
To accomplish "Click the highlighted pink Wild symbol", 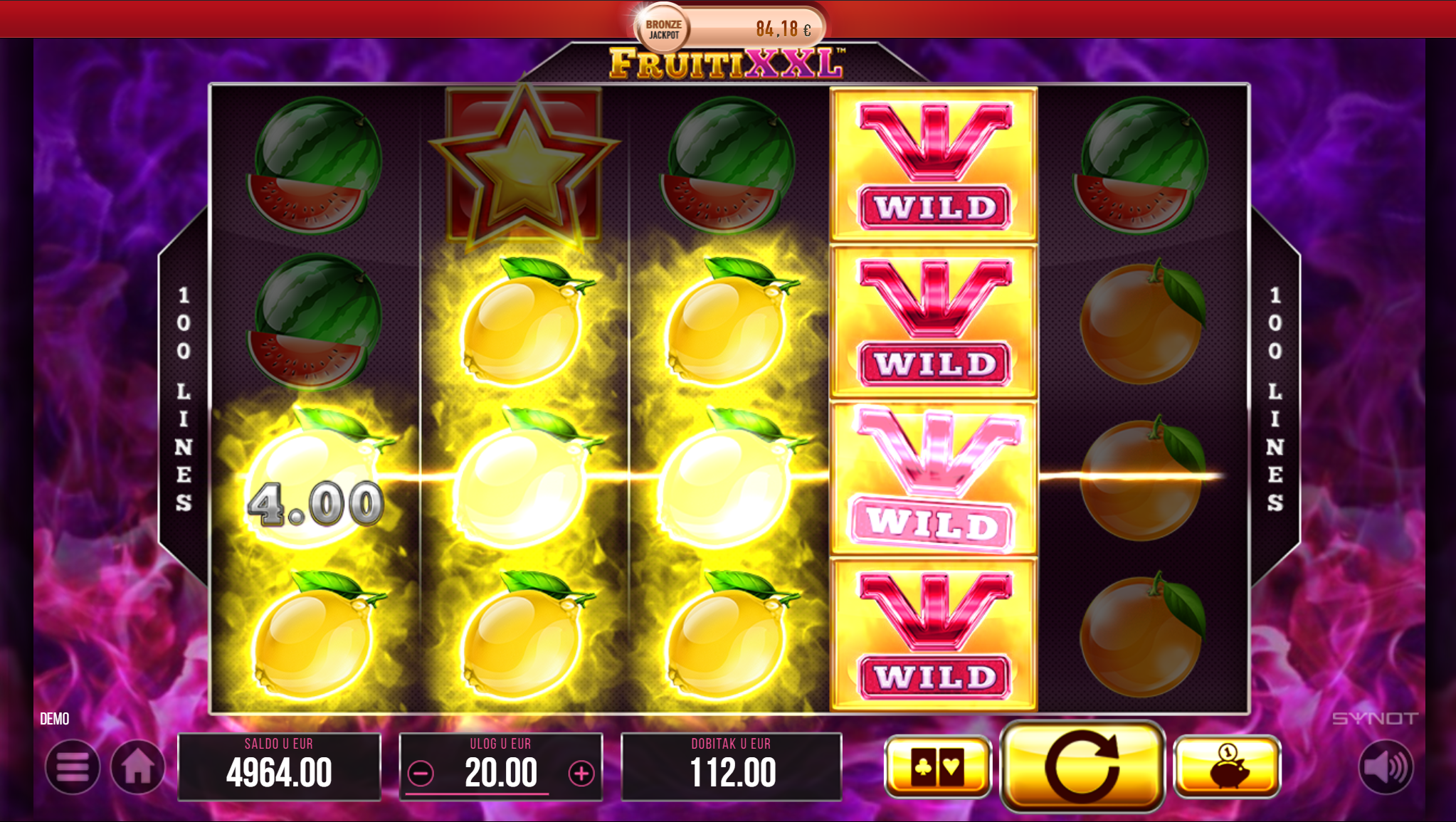I will pyautogui.click(x=934, y=478).
